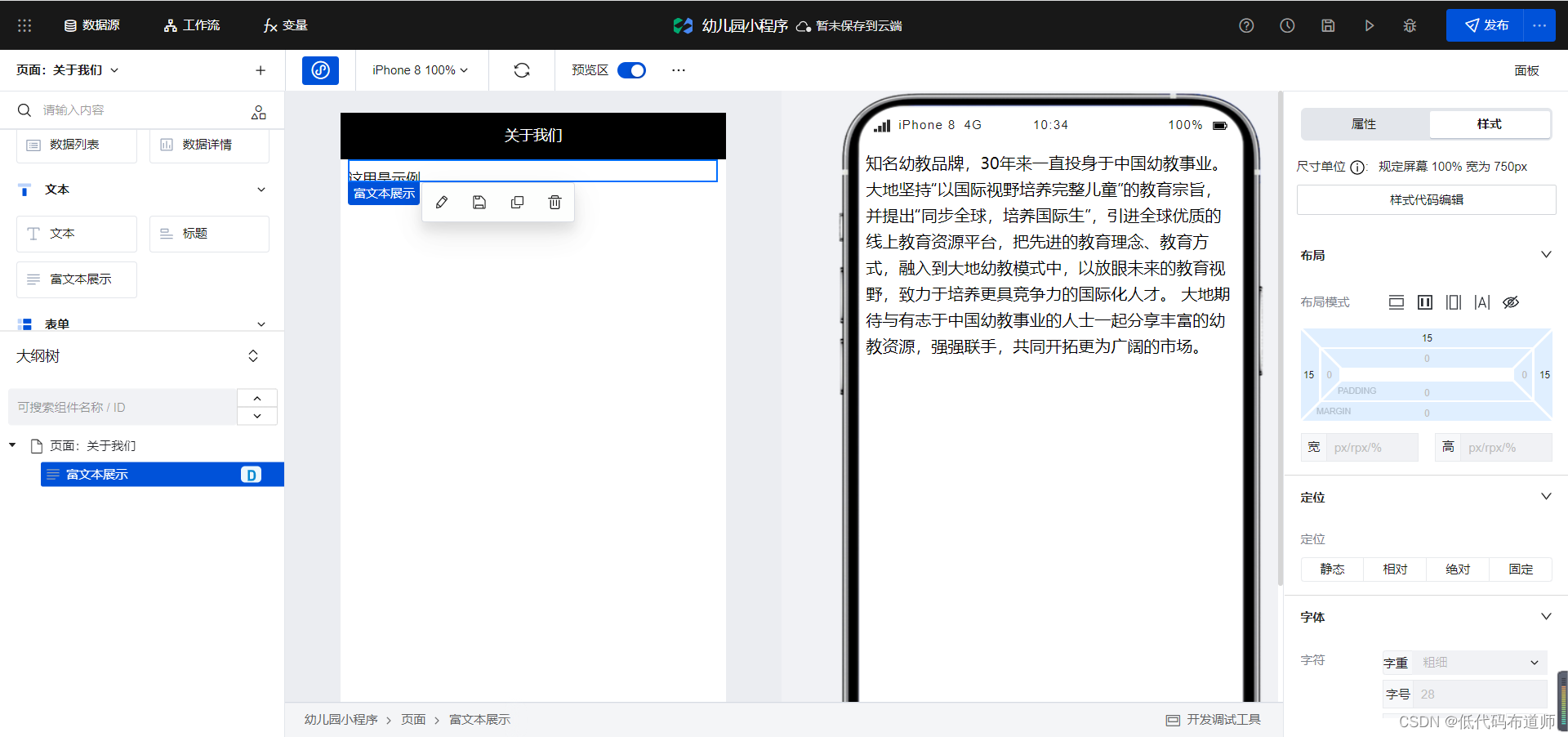Click the save icon on component toolbar
The image size is (1568, 737).
(x=479, y=202)
